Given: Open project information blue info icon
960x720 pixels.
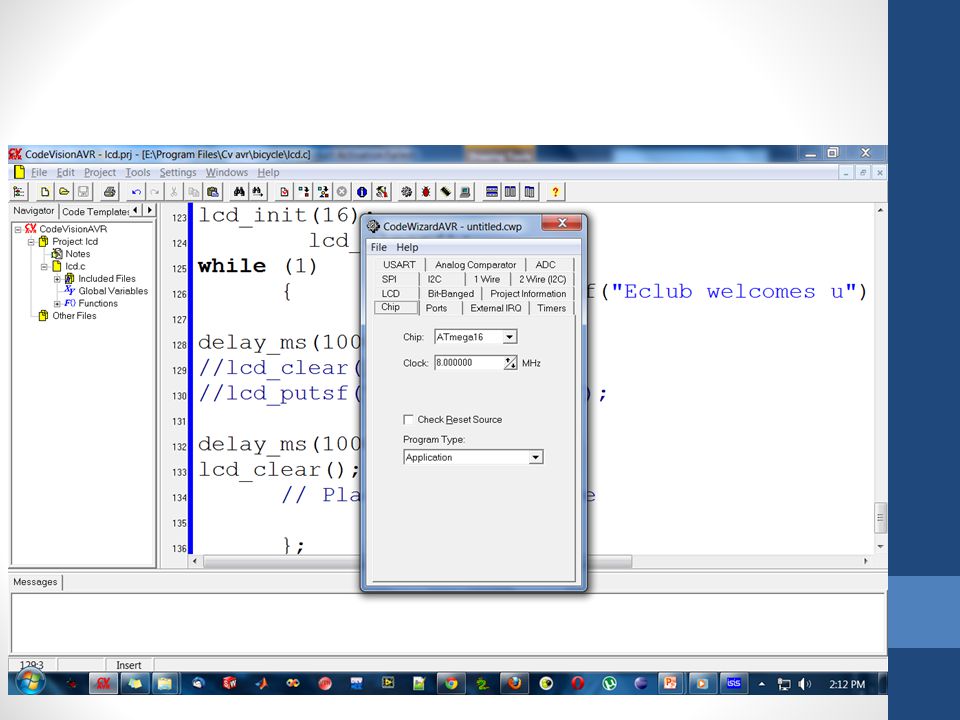Looking at the screenshot, I should (x=362, y=192).
